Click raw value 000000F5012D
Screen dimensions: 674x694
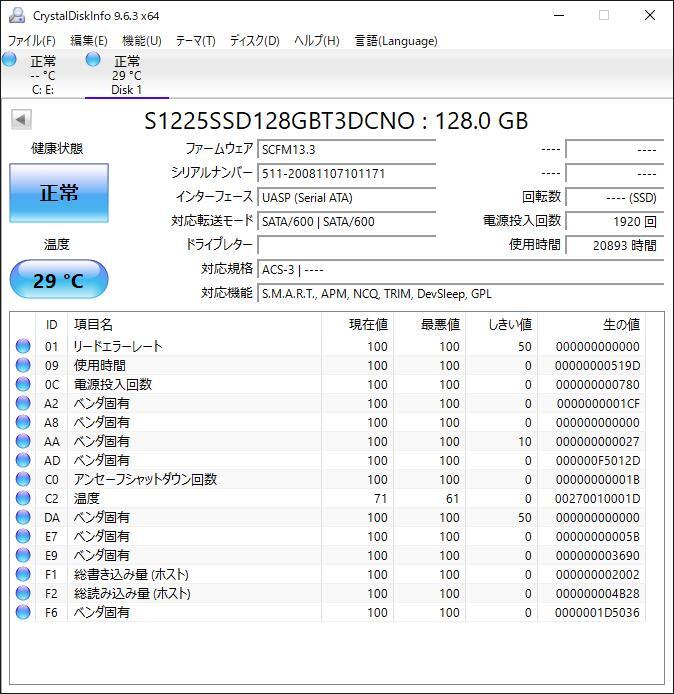[598, 461]
